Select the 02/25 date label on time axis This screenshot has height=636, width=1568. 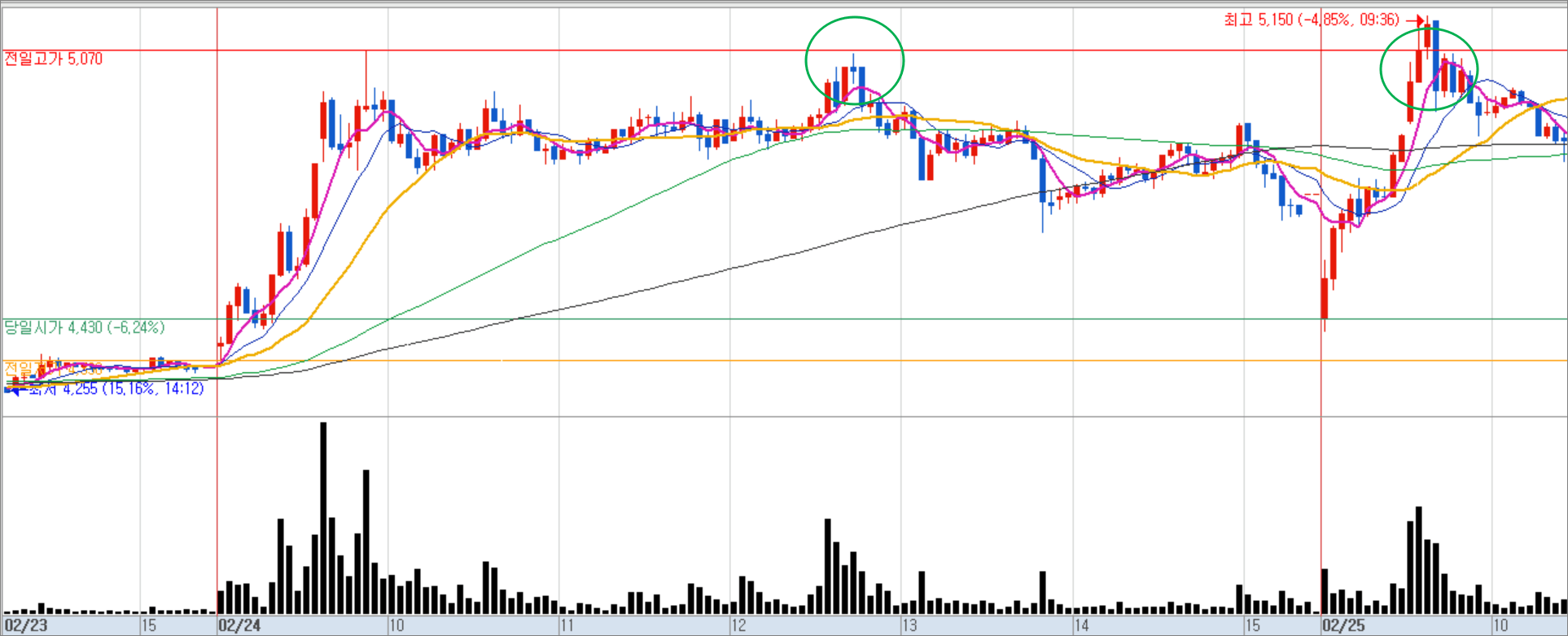click(1342, 625)
